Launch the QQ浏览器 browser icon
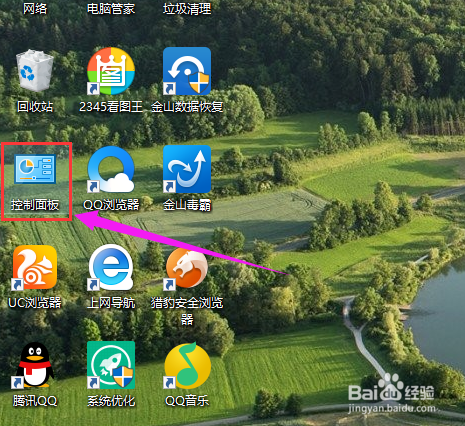This screenshot has height=426, width=465. coord(111,169)
